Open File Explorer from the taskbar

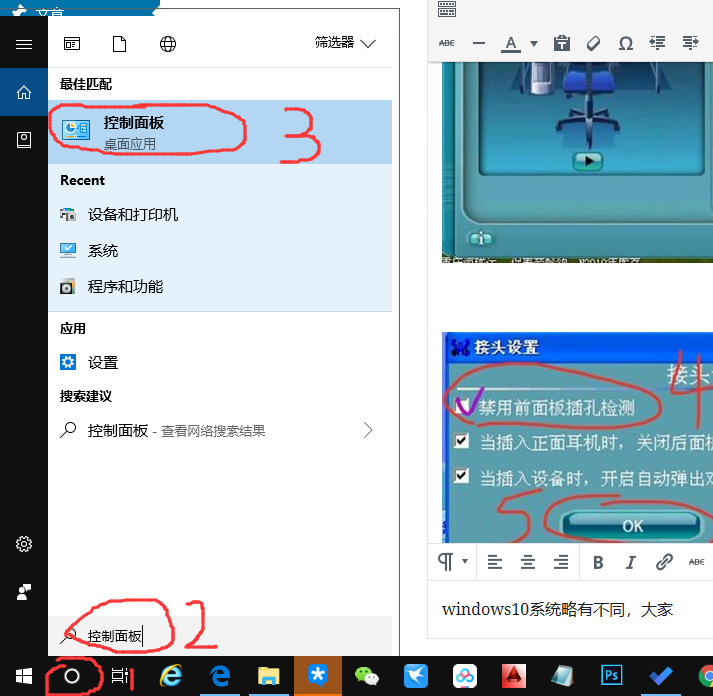(269, 676)
